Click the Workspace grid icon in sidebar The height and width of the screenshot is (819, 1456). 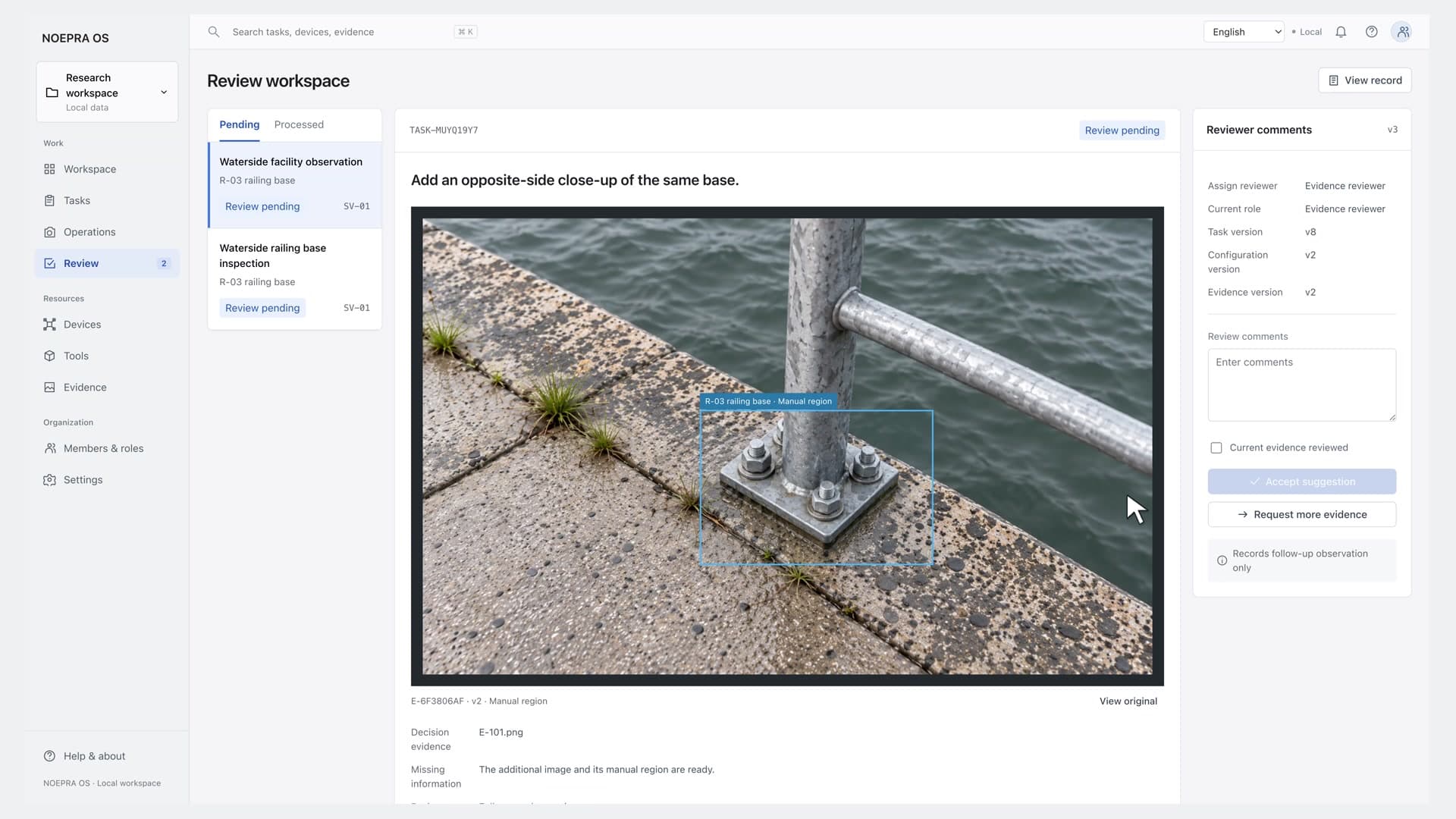coord(49,169)
